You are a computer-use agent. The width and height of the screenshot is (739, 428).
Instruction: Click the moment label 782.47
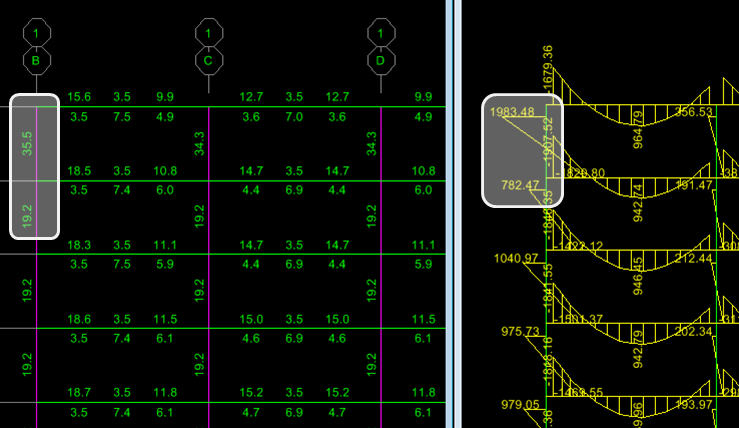point(518,185)
